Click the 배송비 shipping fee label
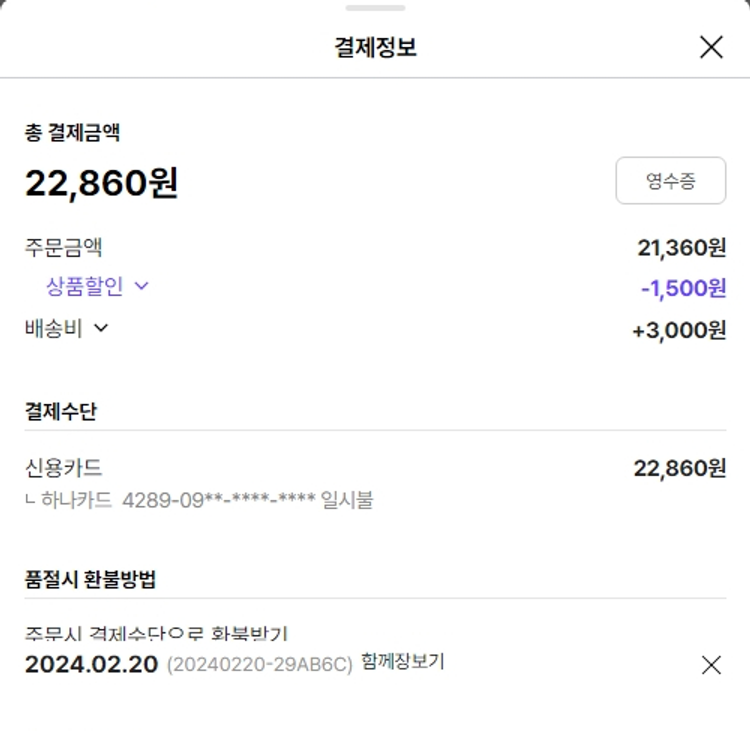 coord(54,328)
